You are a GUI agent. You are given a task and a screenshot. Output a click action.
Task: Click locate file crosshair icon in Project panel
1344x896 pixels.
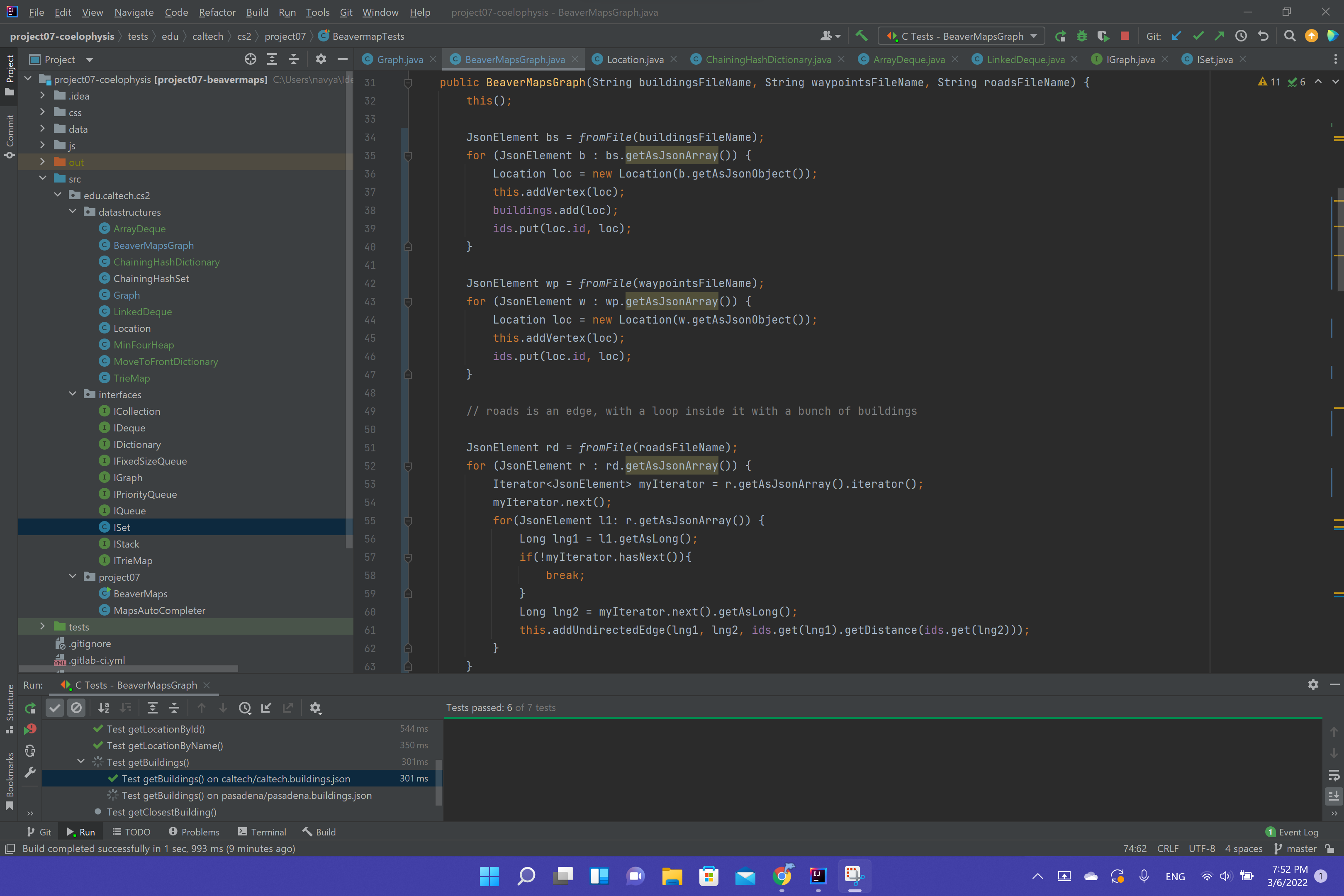250,59
